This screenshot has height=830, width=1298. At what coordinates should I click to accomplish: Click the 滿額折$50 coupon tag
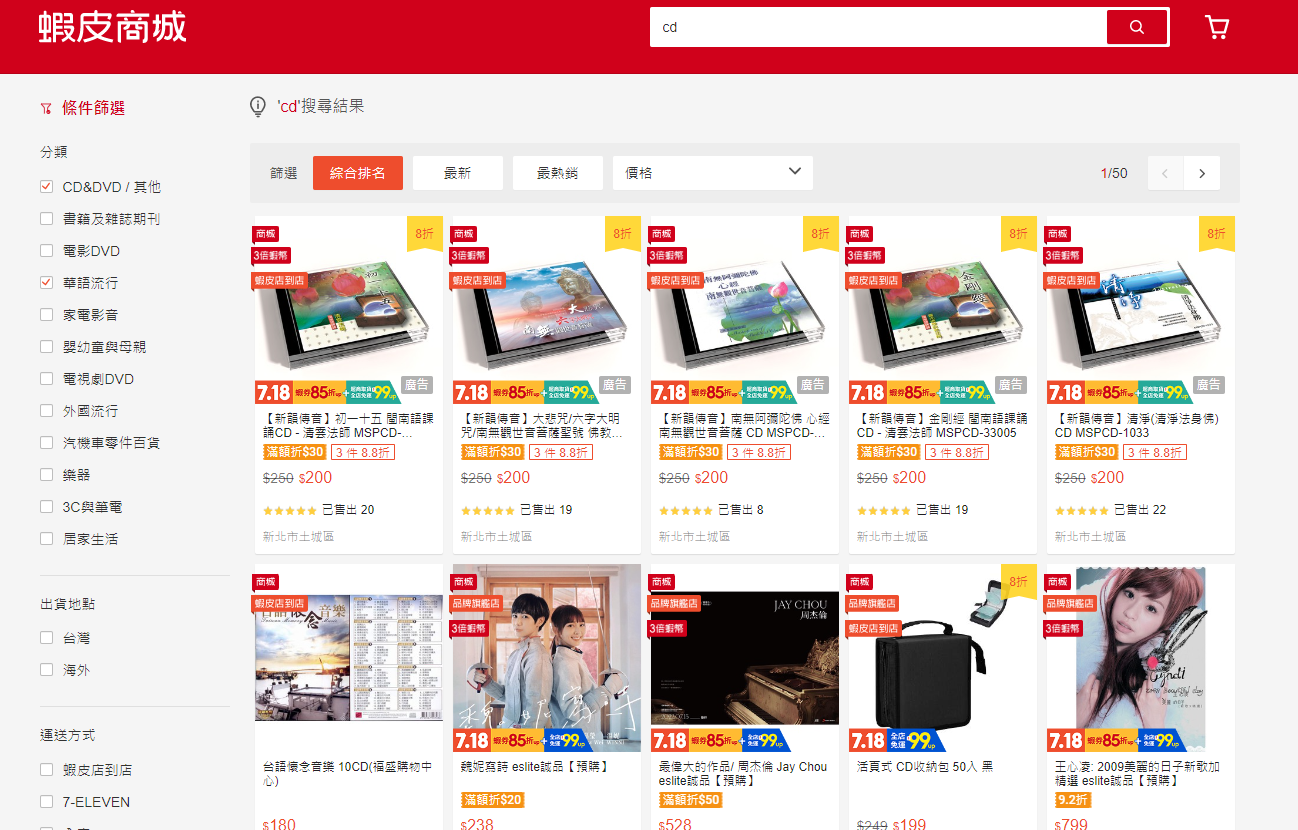690,800
